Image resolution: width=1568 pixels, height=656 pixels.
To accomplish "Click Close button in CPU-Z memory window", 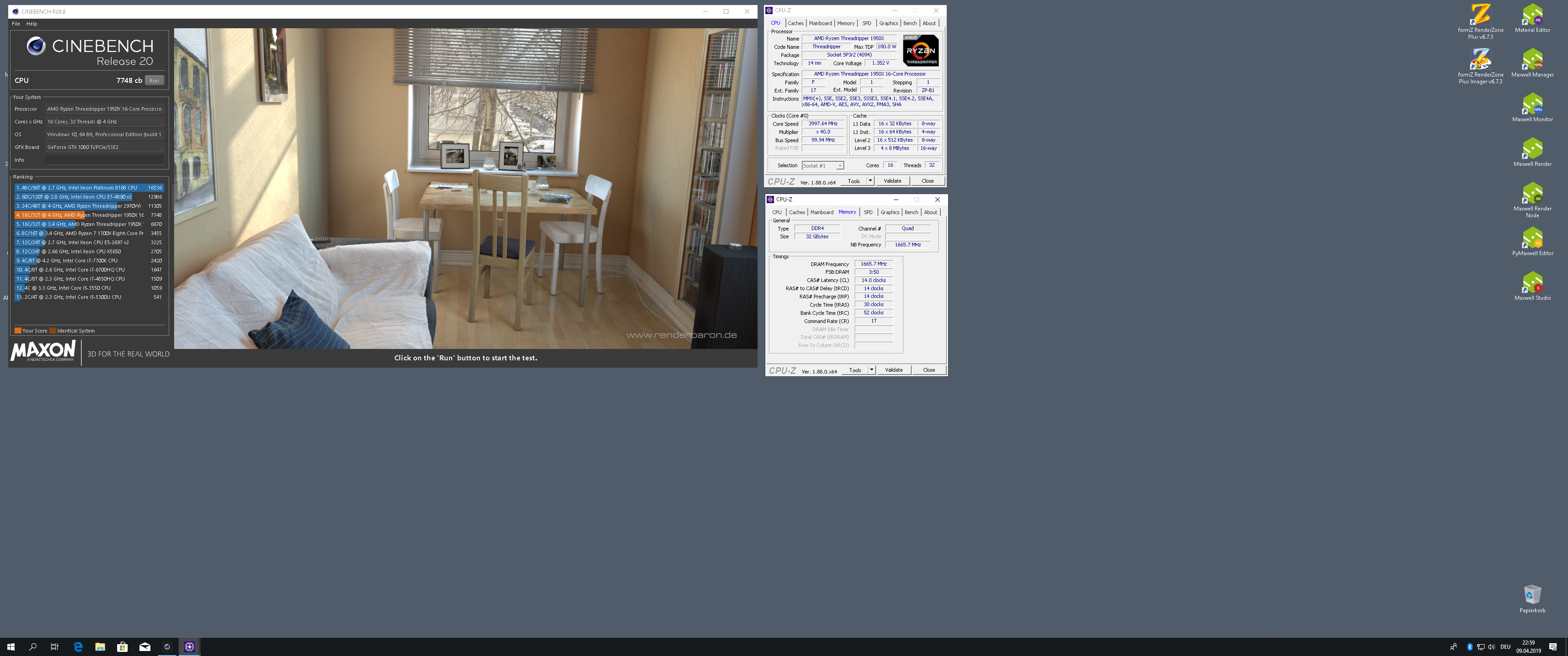I will point(929,370).
